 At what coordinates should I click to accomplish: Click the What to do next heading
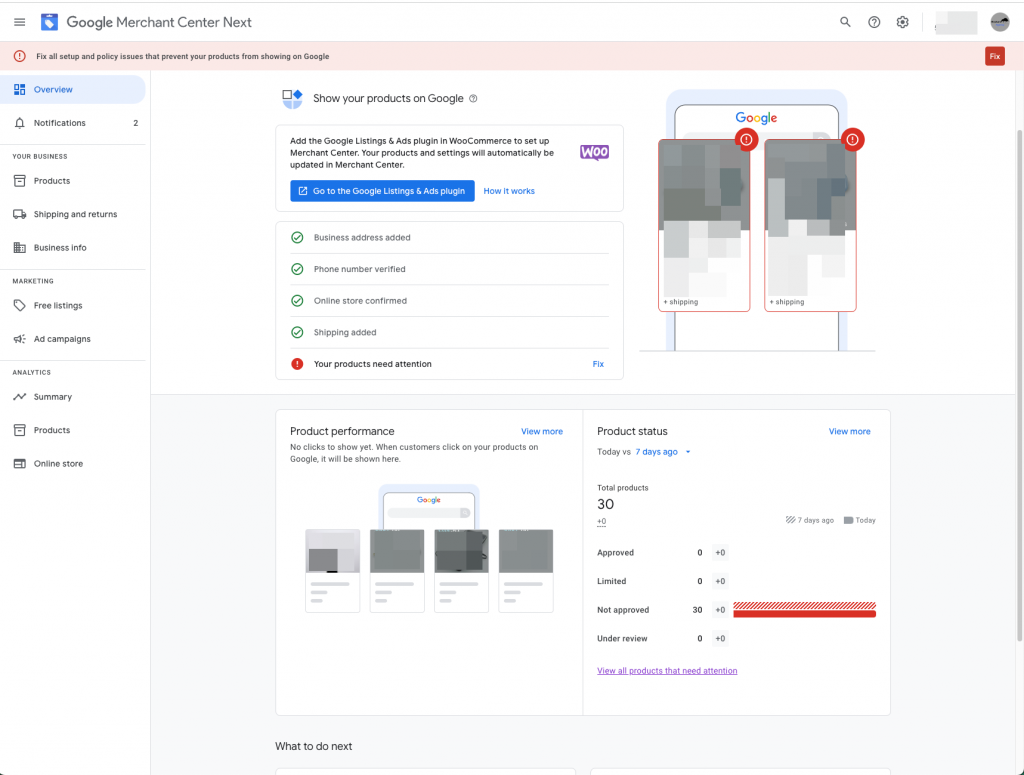313,746
